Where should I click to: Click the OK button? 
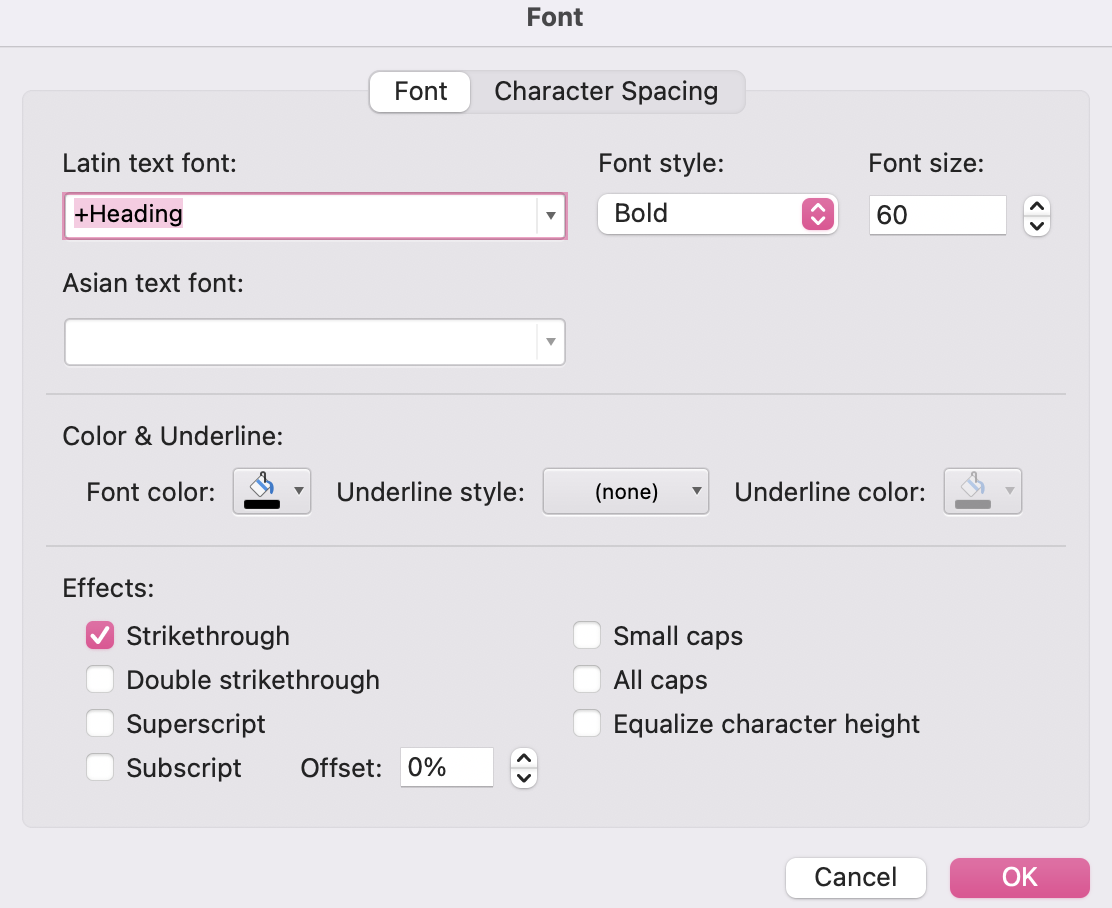1019,877
